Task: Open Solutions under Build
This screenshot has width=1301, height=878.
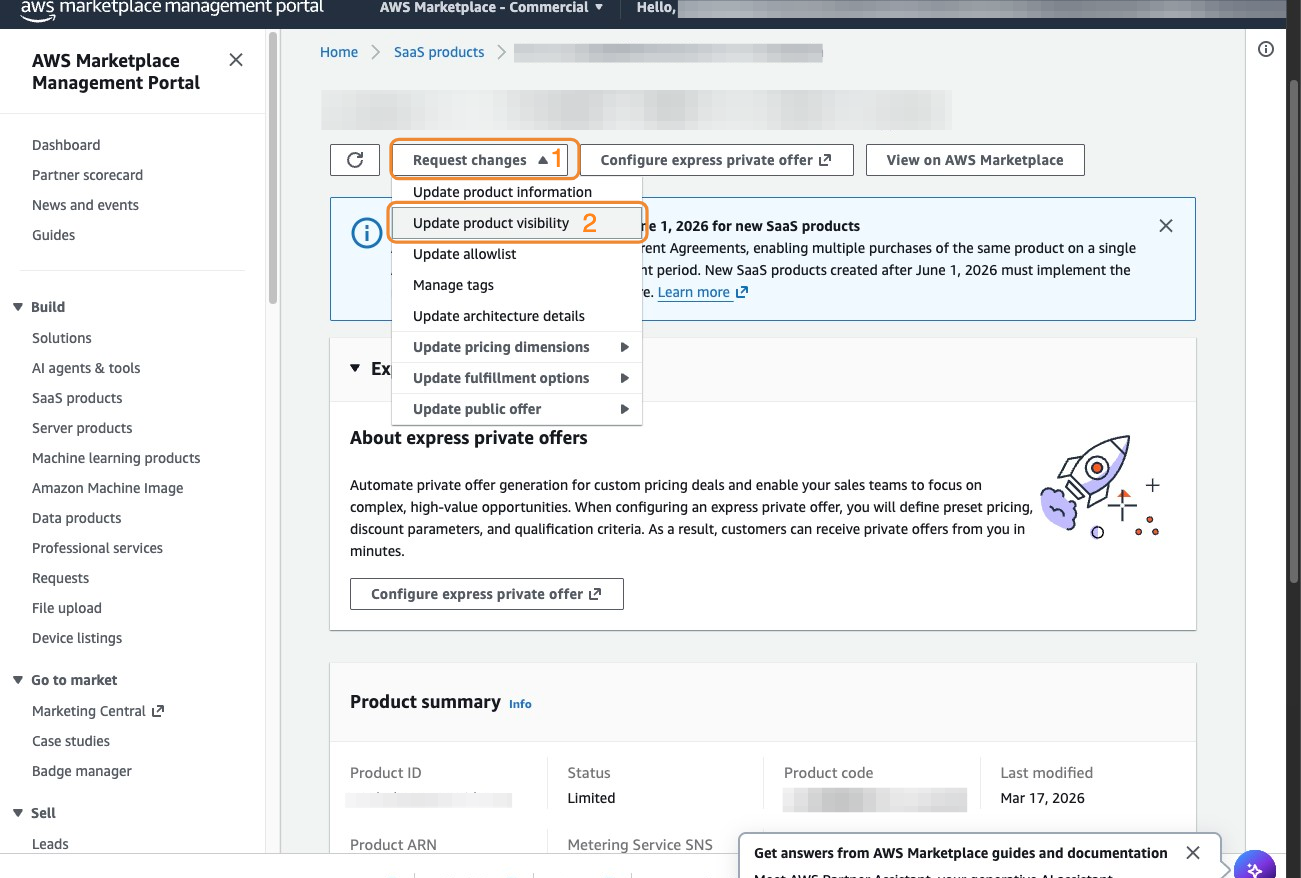Action: (x=62, y=338)
